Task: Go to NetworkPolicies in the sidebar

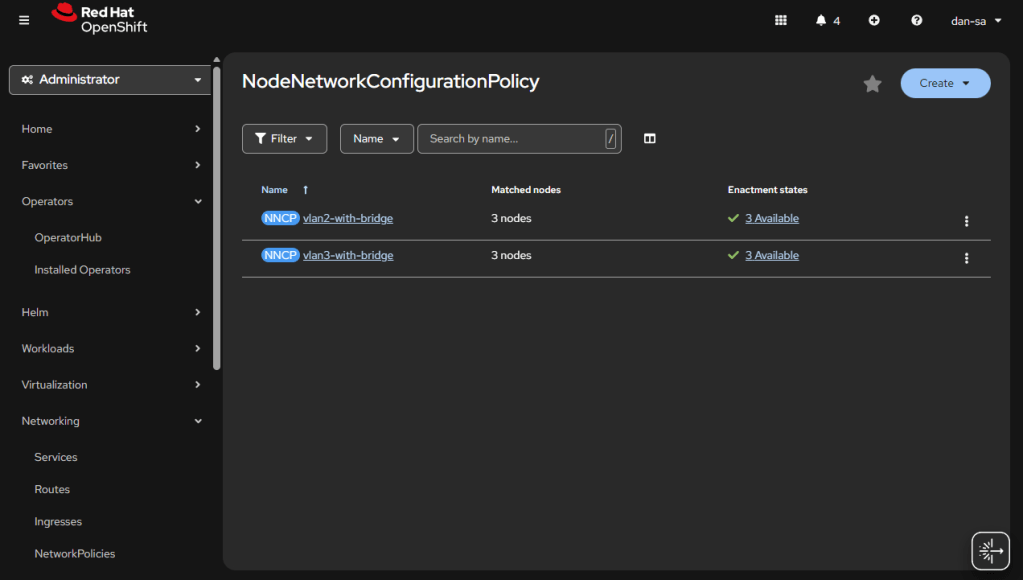Action: point(74,554)
